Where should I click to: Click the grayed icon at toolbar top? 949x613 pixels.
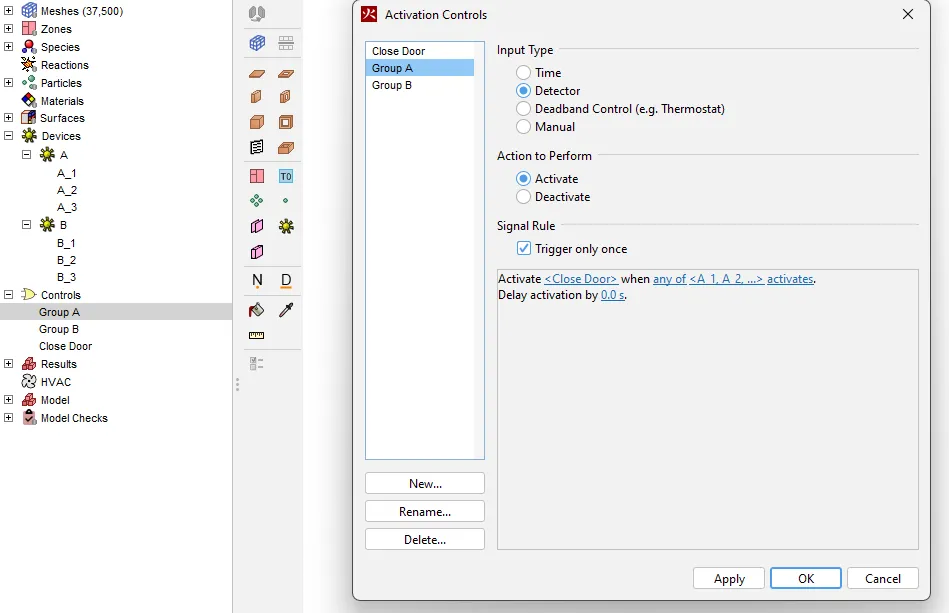pyautogui.click(x=257, y=13)
